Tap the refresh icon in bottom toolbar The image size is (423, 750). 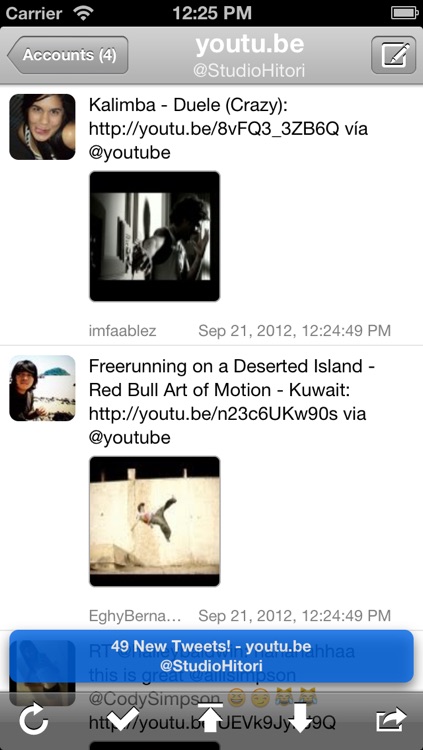click(33, 719)
